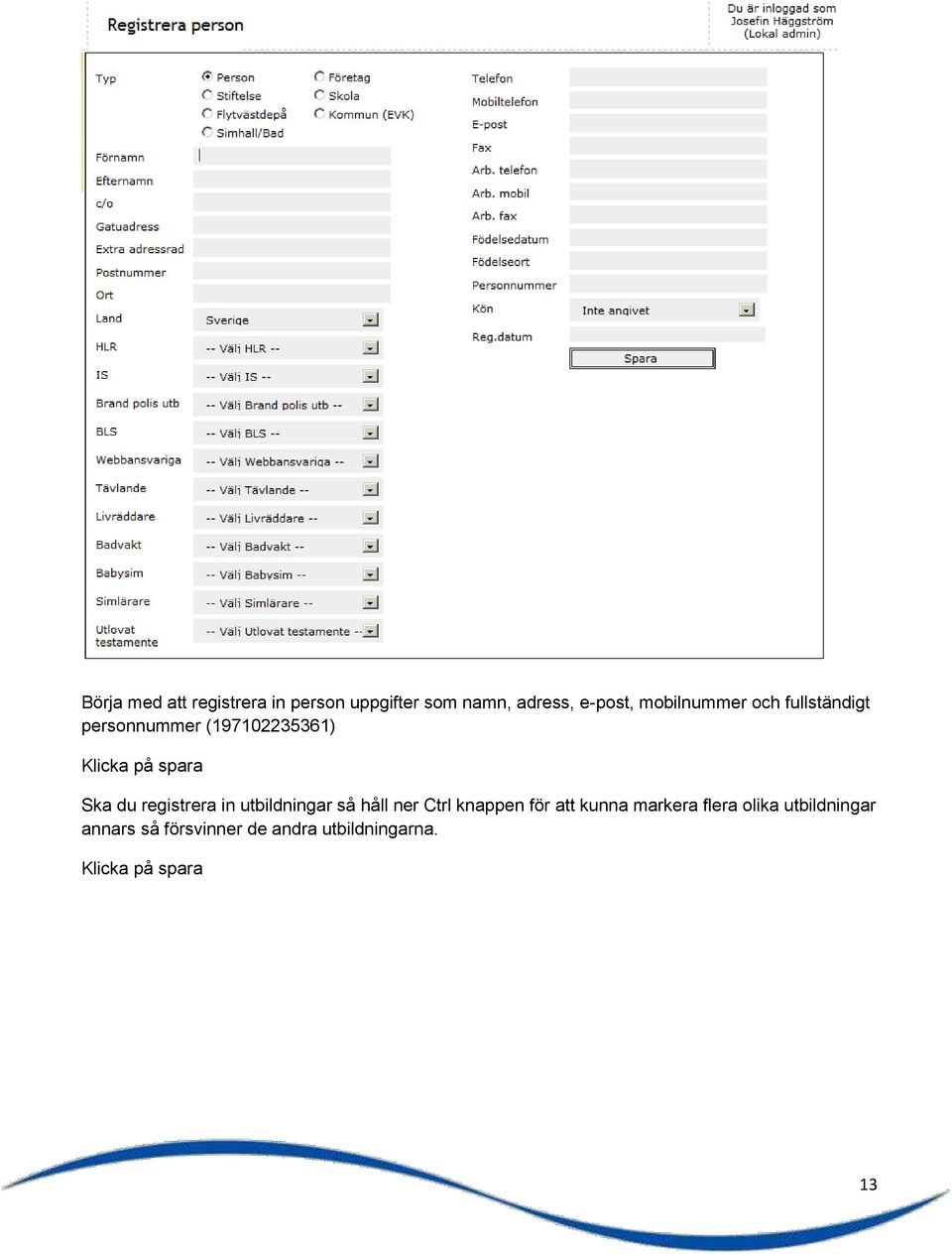Click the Registrera person heading
The image size is (952, 1254).
tap(176, 25)
